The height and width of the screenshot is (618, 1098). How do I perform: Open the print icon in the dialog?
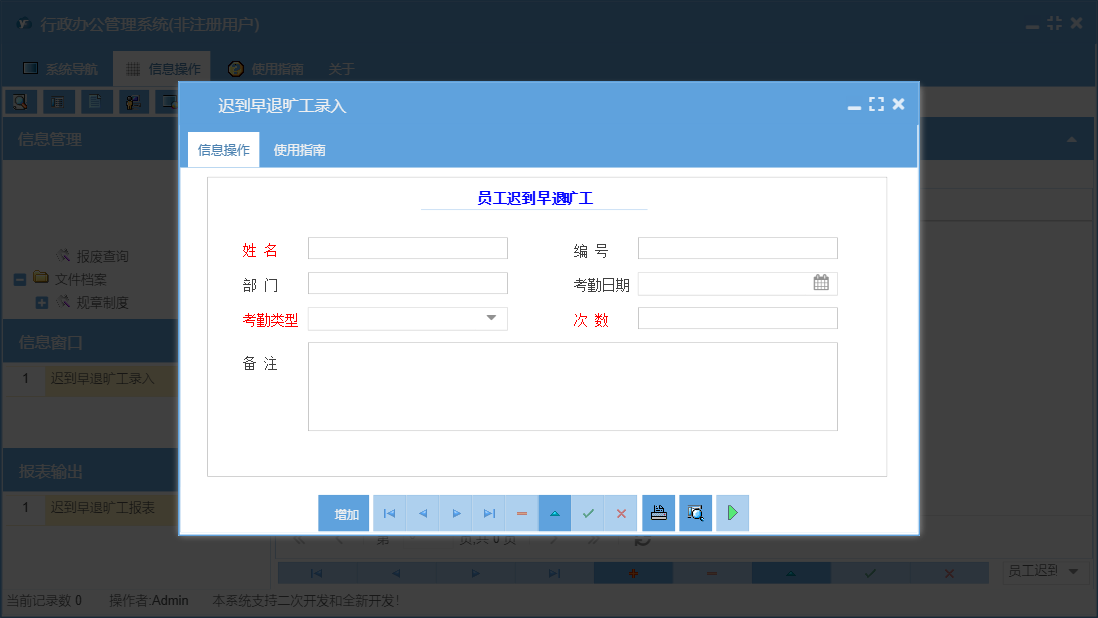pos(659,513)
